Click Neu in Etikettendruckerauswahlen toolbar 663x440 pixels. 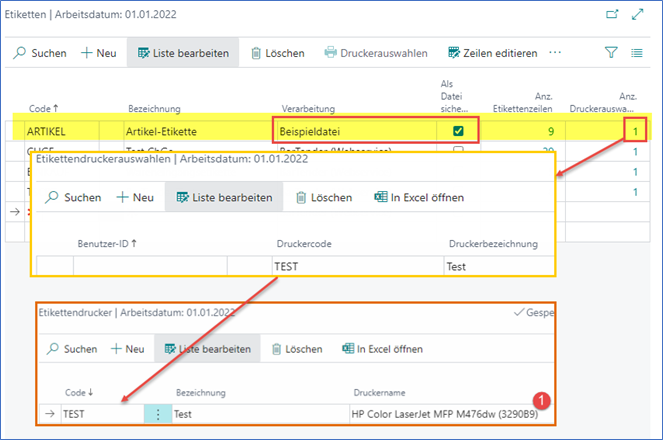pyautogui.click(x=135, y=198)
